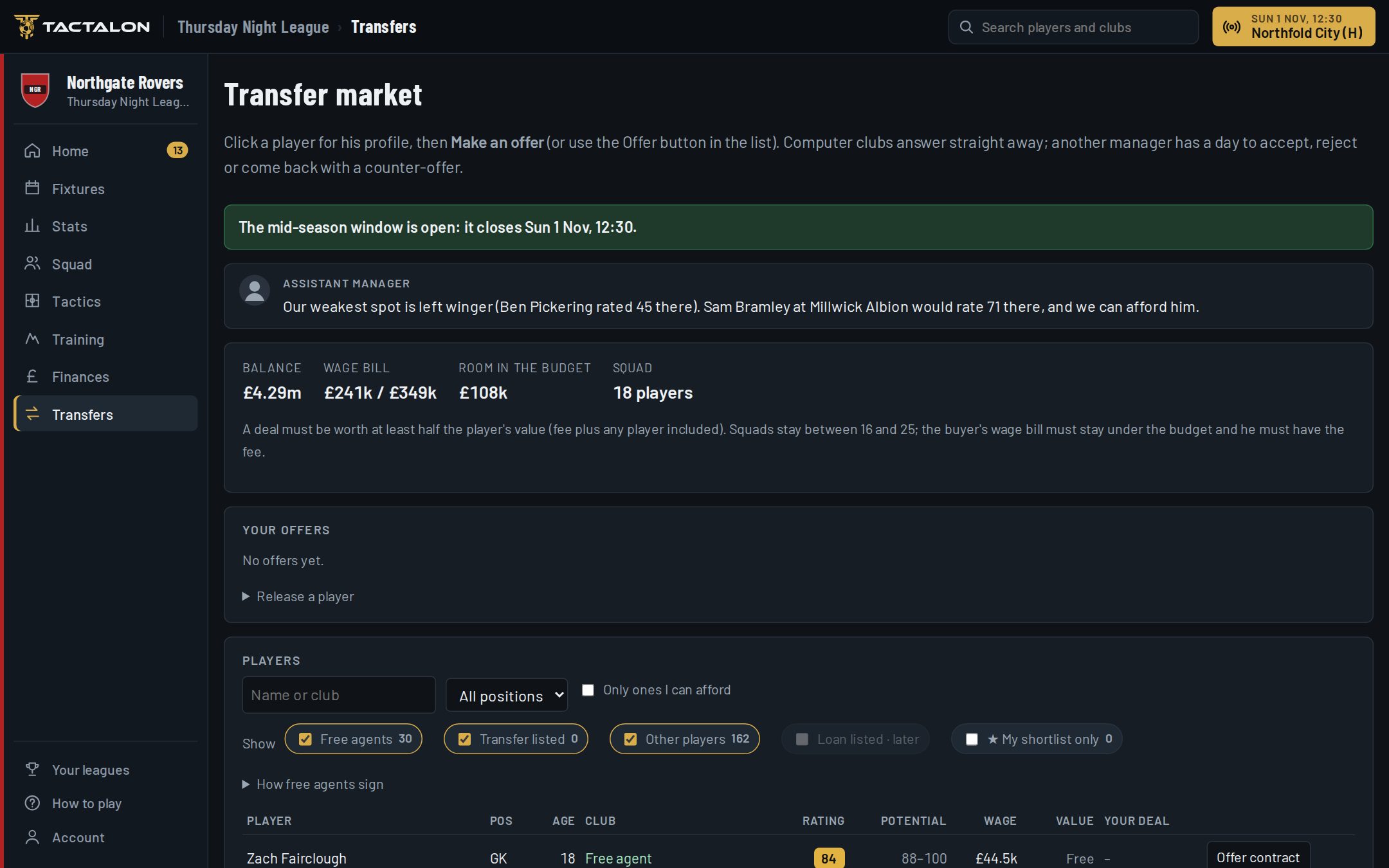The width and height of the screenshot is (1389, 868).
Task: Click the Home notifications badge 13
Action: coord(177,150)
